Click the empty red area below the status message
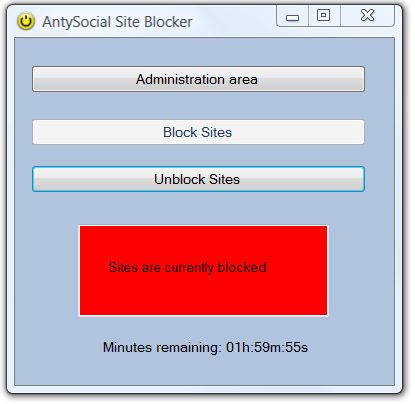This screenshot has width=415, height=404. pos(203,295)
